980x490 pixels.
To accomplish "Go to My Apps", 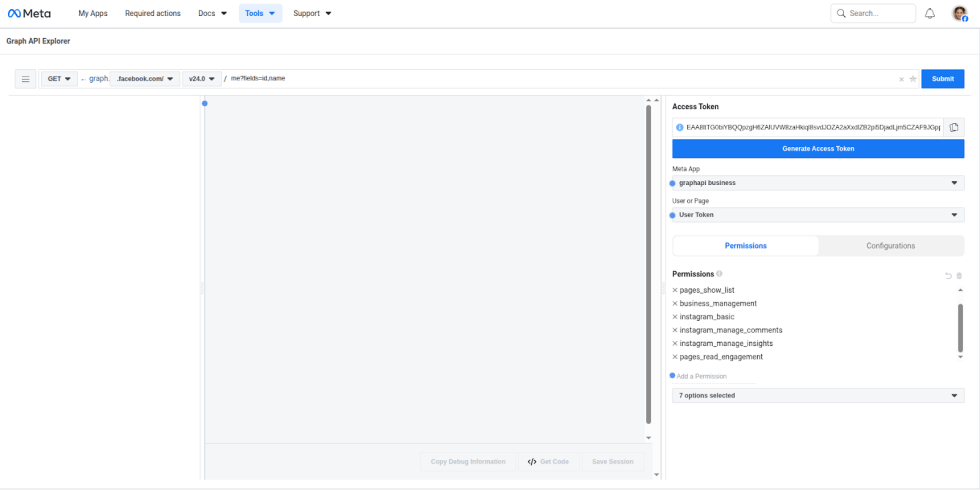I will [x=93, y=13].
